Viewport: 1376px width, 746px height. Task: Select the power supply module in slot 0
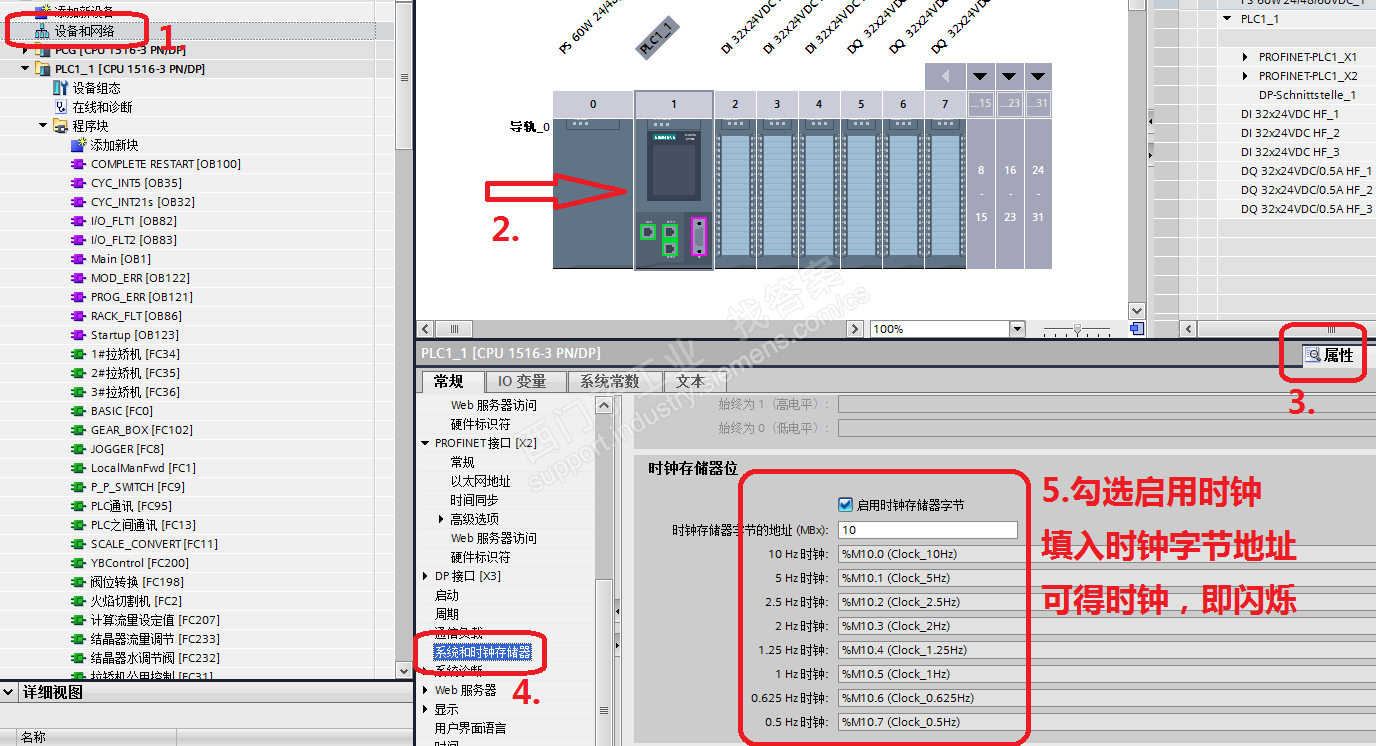[593, 192]
